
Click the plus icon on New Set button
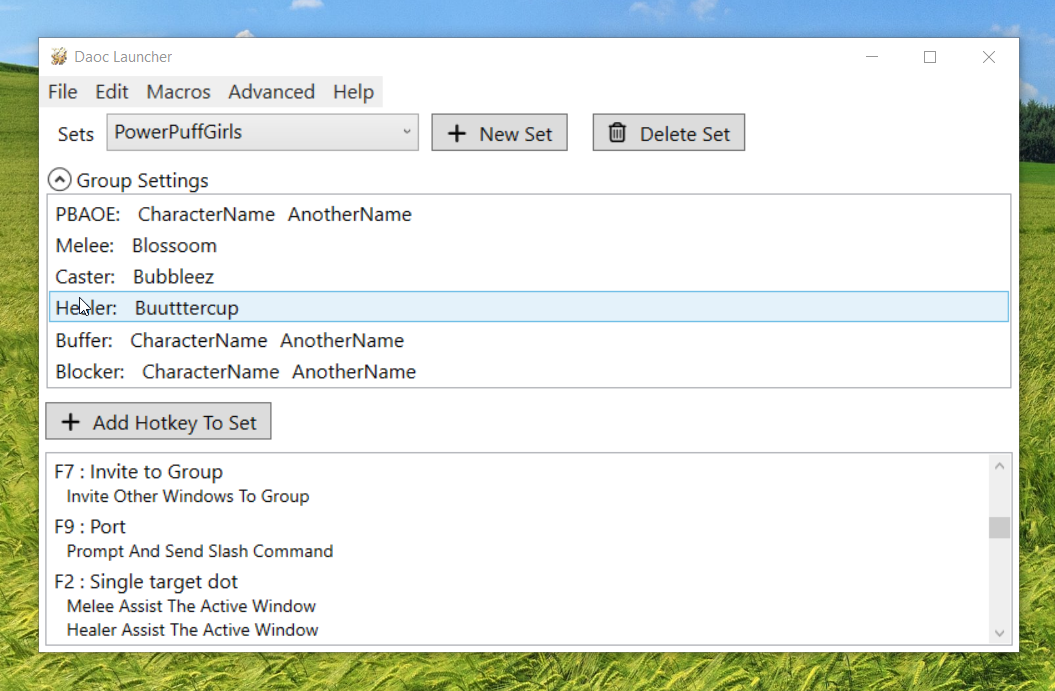457,132
